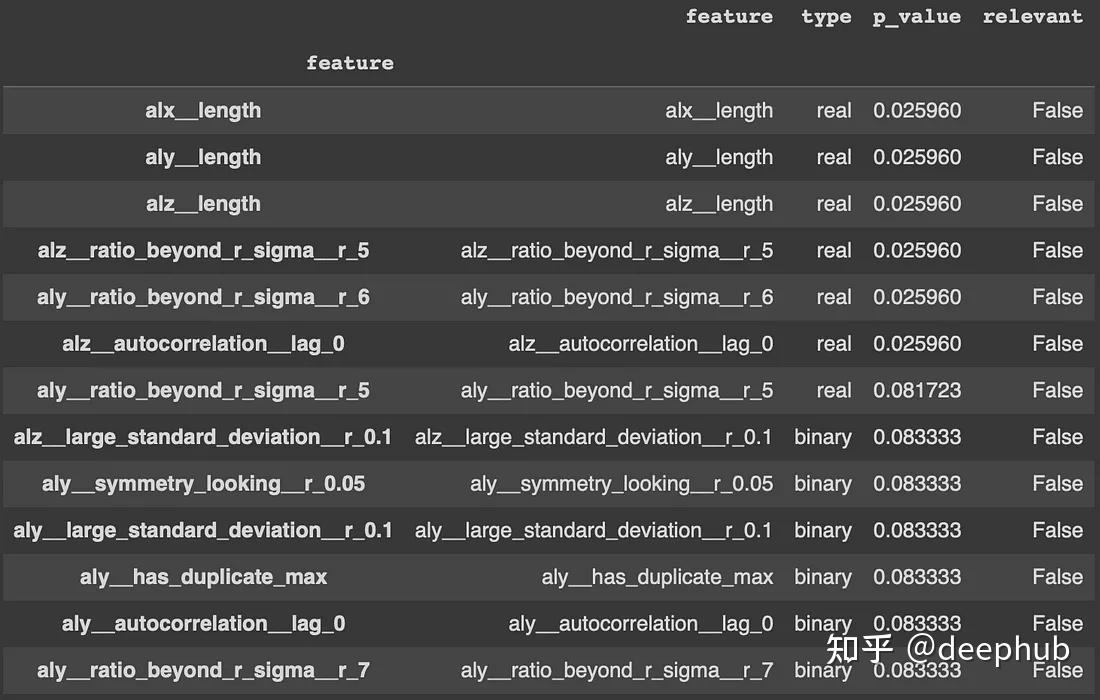
Task: Select the alz__ratio_beyond_r_sigma__r_5 row
Action: [x=203, y=250]
